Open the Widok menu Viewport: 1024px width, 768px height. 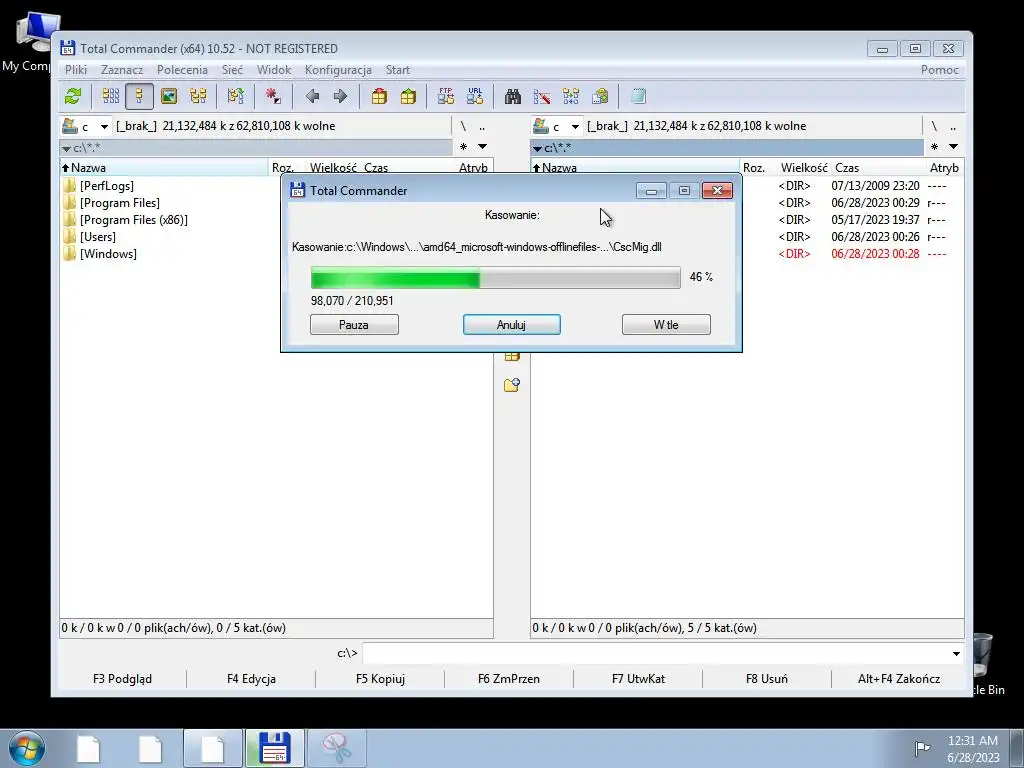pyautogui.click(x=274, y=70)
